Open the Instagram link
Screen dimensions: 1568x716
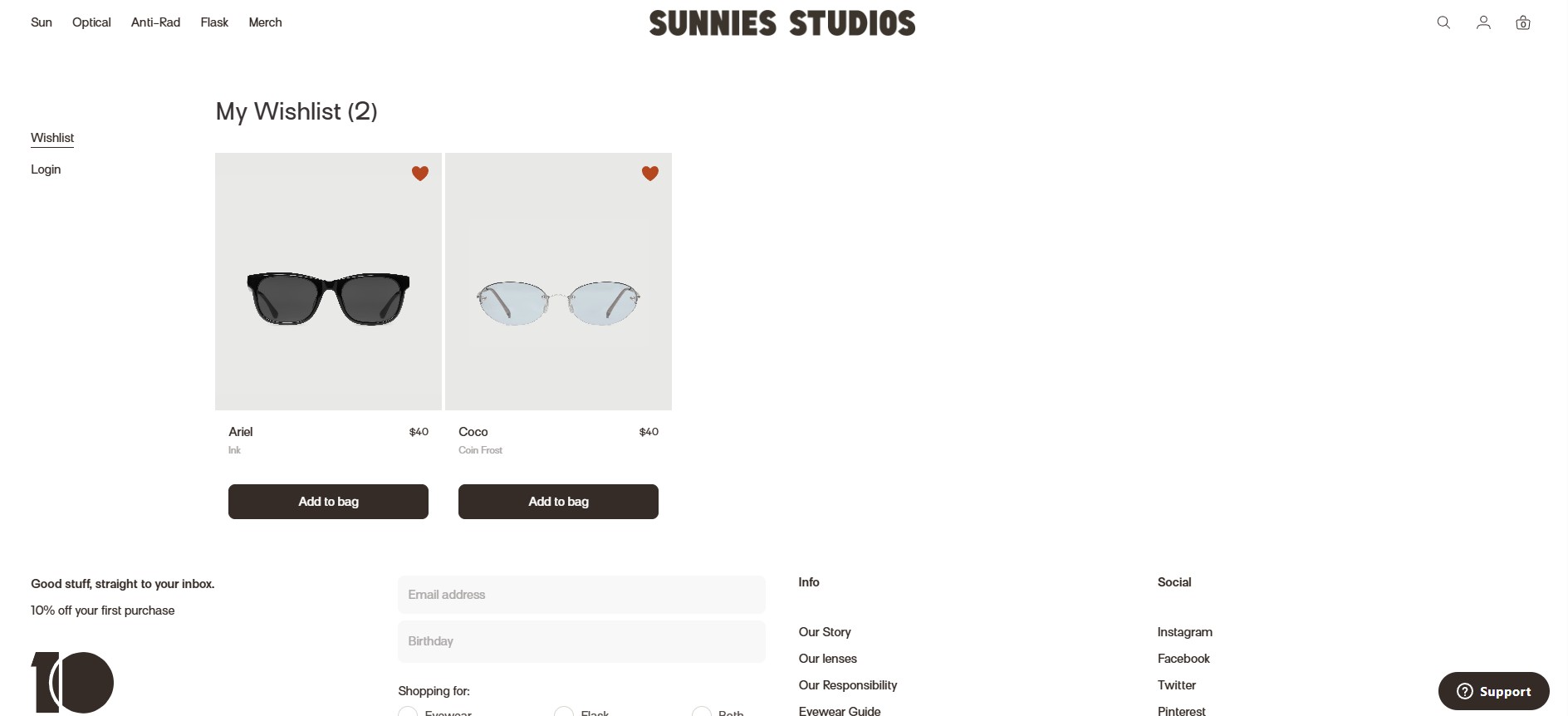(1184, 632)
